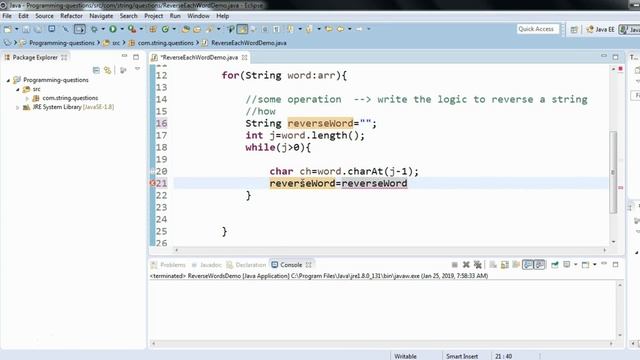
Task: Expand the com.string.questions package
Action: point(27,98)
